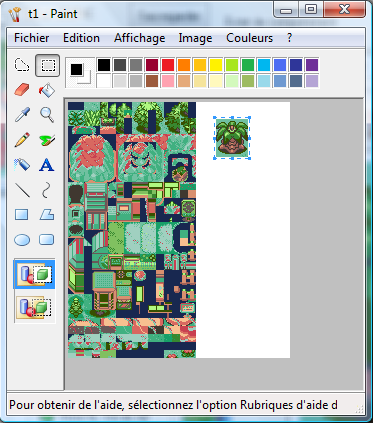The image size is (373, 423).
Task: Open the Fichier menu
Action: point(32,38)
